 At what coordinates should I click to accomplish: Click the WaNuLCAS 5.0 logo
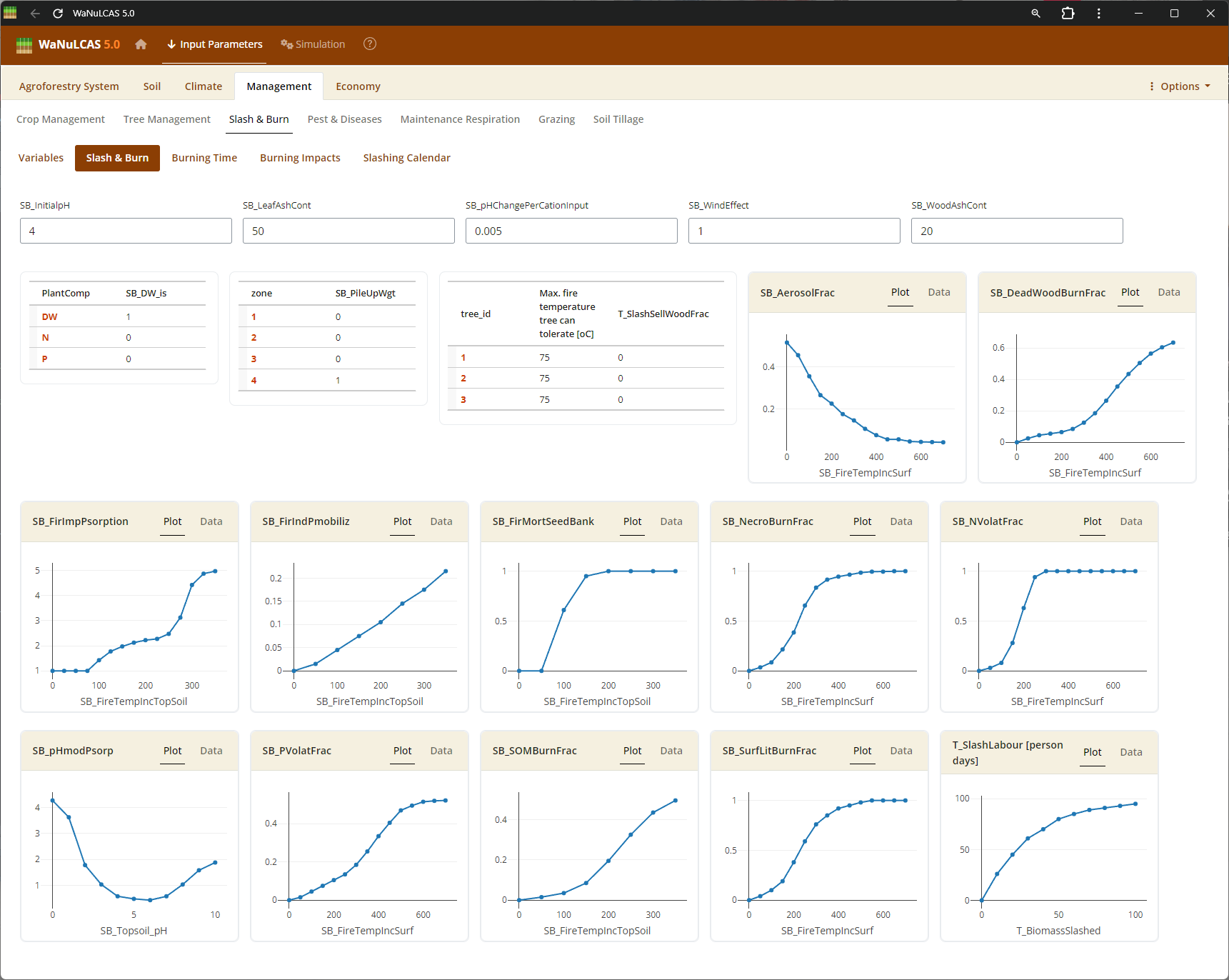coord(69,44)
